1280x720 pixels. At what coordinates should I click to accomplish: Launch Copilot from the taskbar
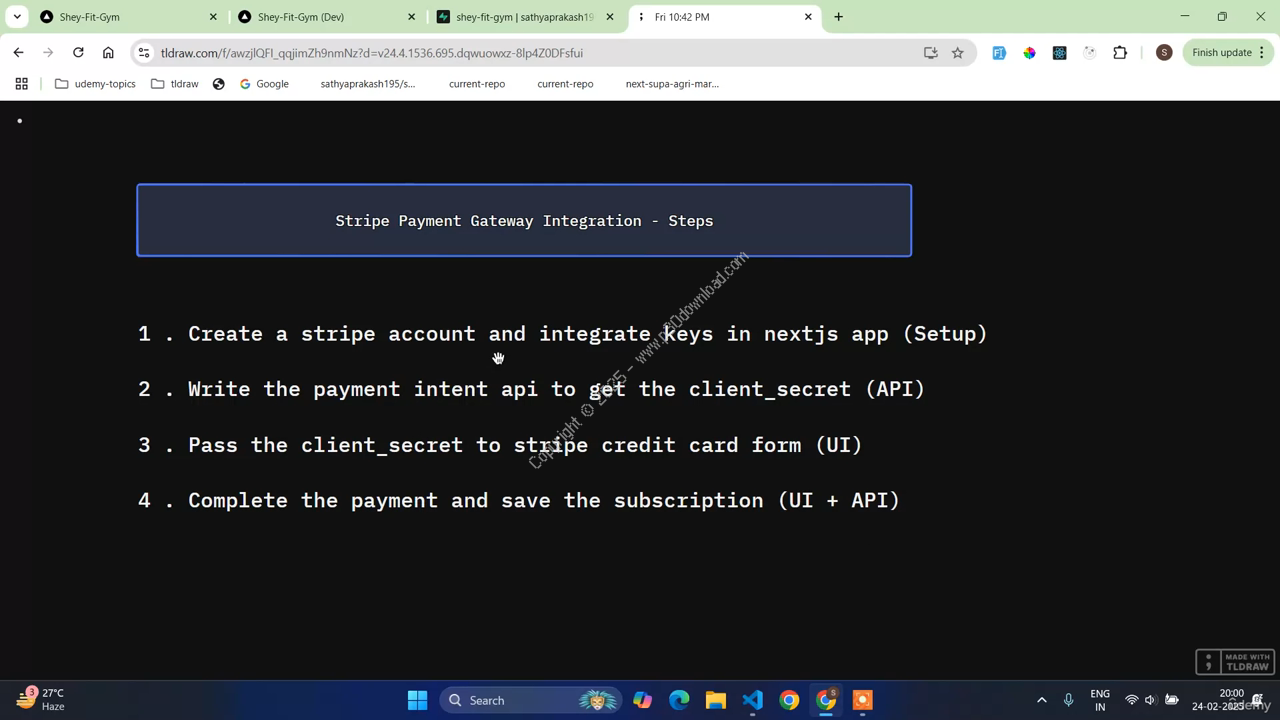[642, 700]
